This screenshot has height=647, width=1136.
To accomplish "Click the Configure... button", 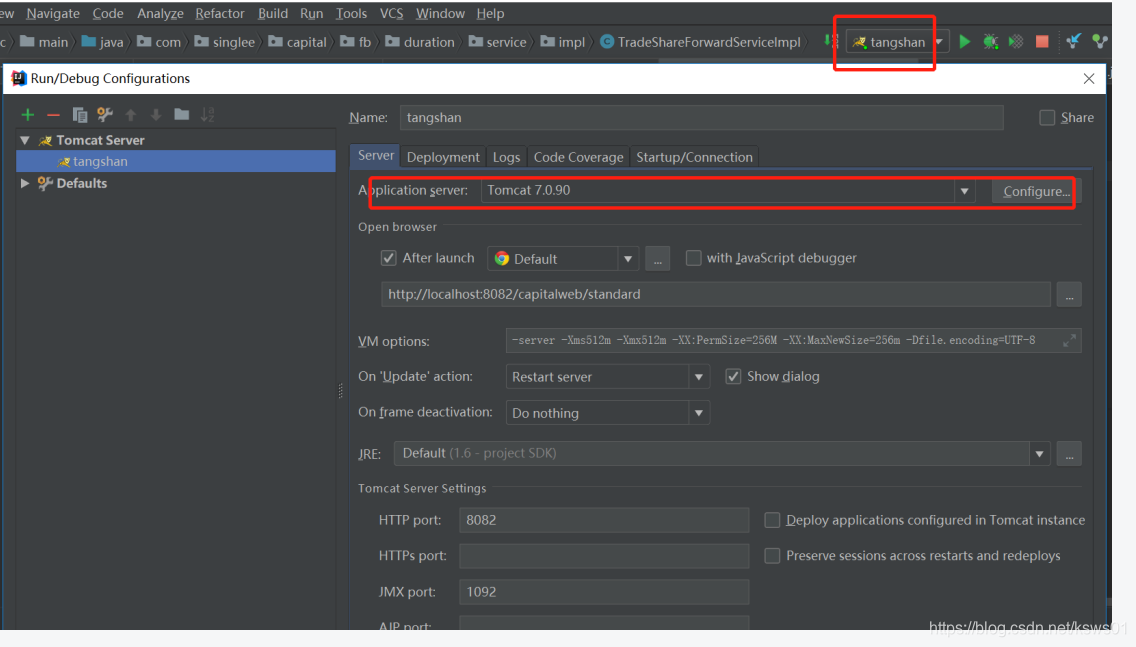I will coord(1036,191).
